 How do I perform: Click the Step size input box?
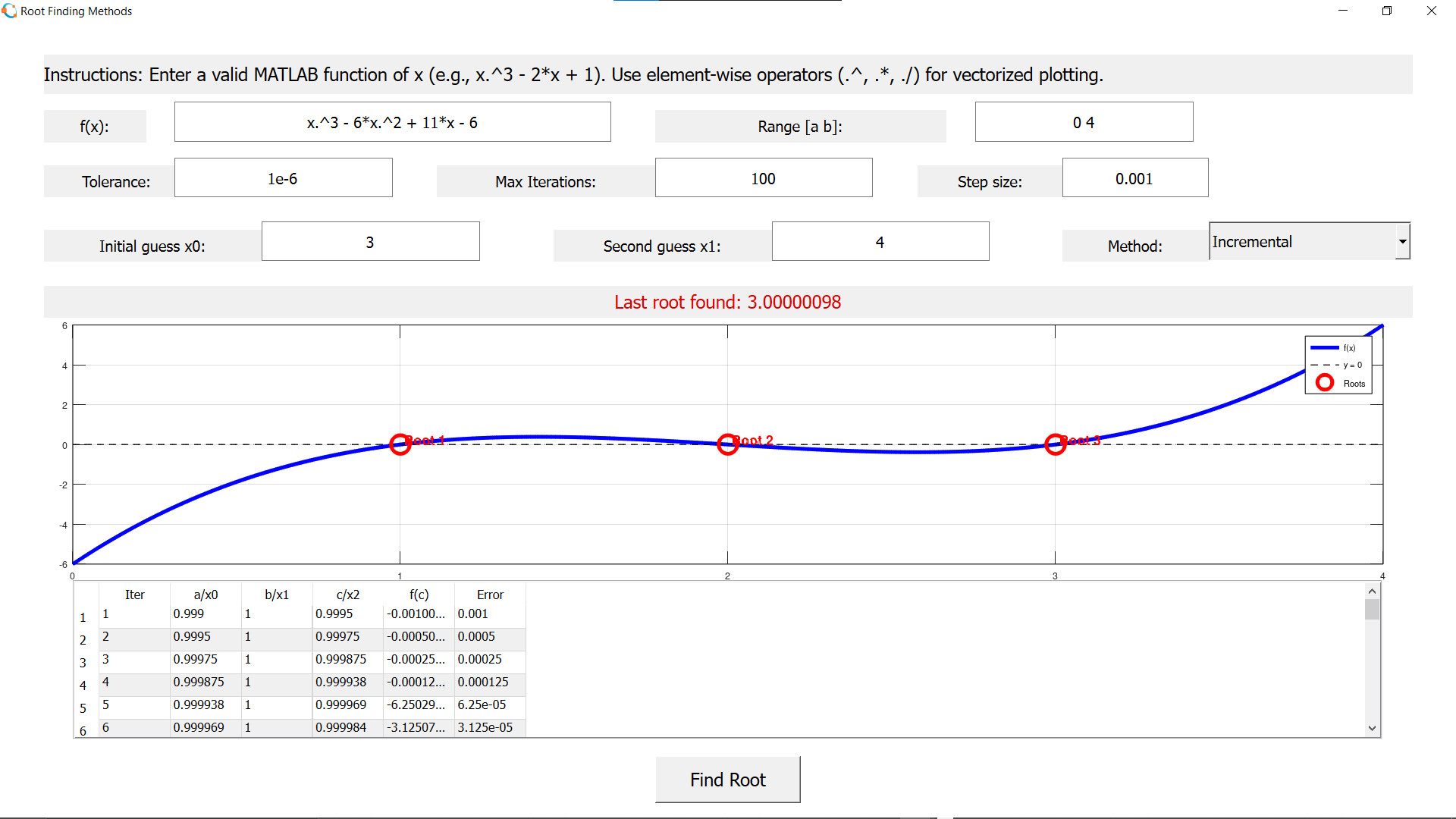tap(1134, 178)
